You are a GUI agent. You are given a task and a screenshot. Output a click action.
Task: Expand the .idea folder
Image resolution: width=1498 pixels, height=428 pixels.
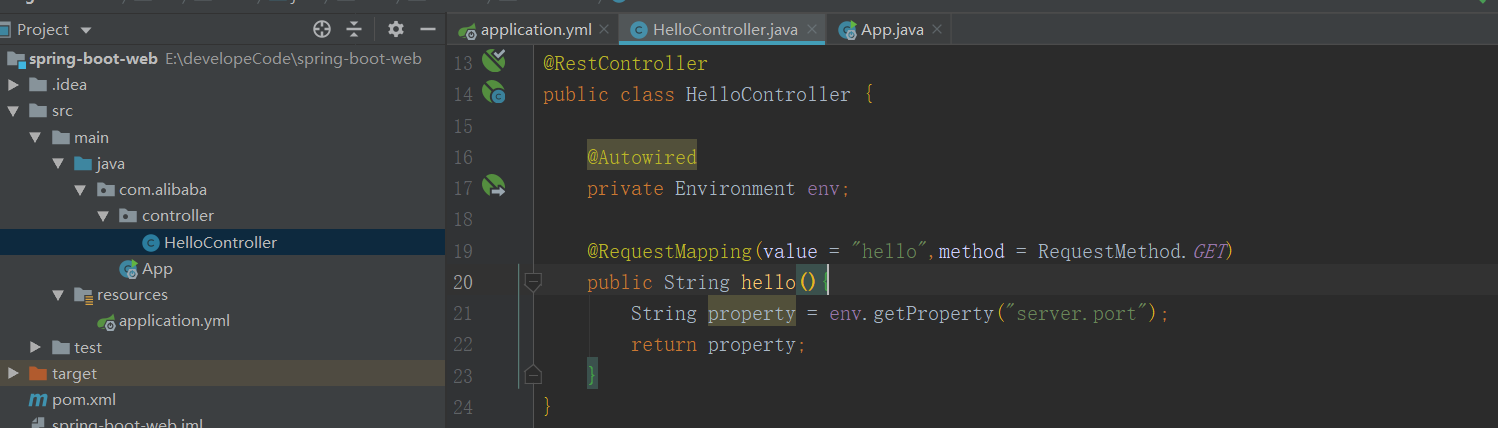click(13, 85)
